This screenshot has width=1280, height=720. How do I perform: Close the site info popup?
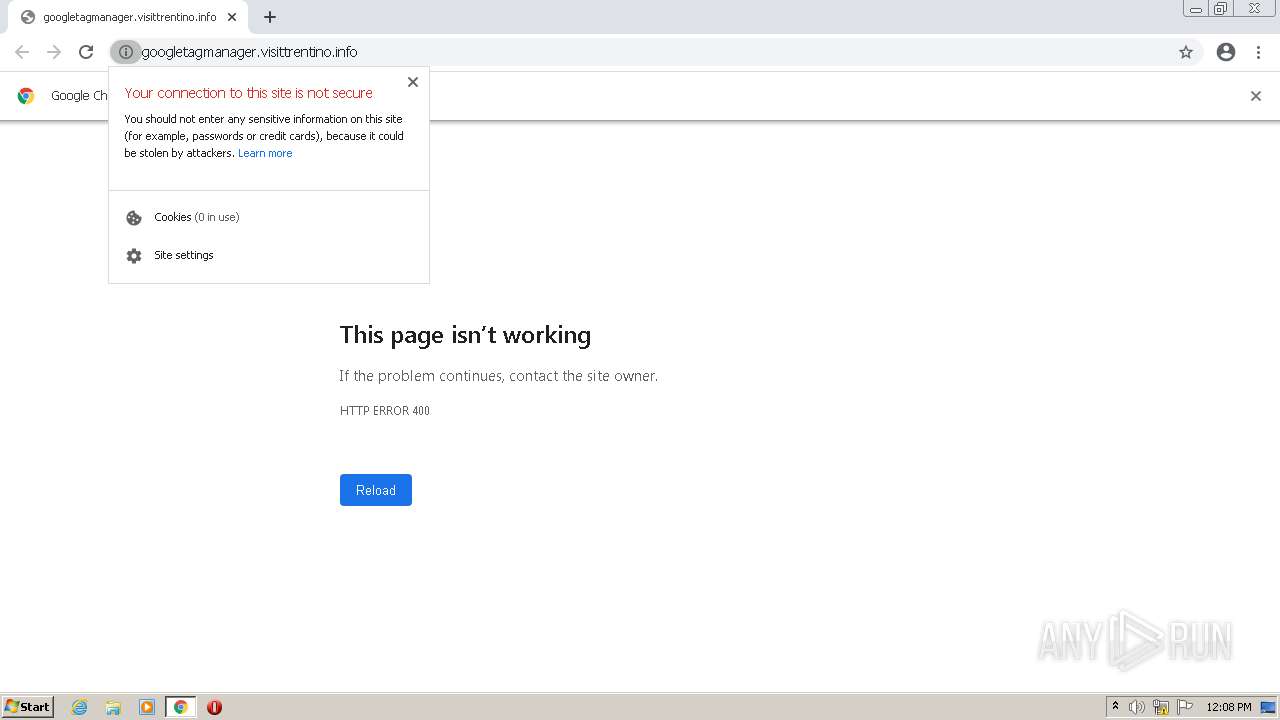click(413, 82)
